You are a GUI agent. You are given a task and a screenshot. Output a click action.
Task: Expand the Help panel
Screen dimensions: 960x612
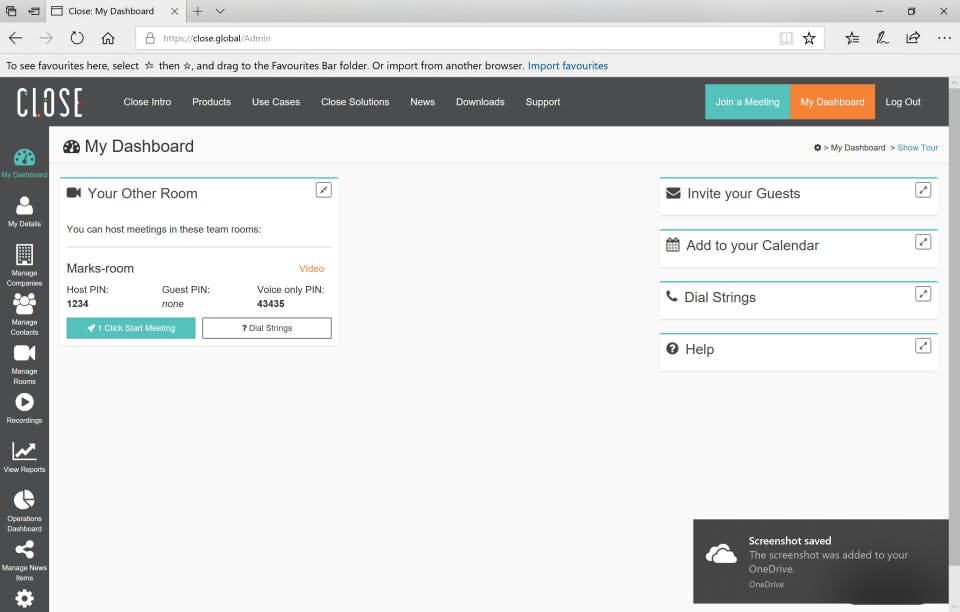pos(923,346)
